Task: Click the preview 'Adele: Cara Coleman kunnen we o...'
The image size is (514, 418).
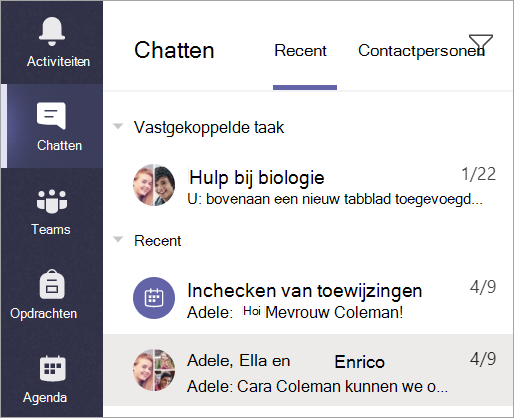Action: point(317,387)
